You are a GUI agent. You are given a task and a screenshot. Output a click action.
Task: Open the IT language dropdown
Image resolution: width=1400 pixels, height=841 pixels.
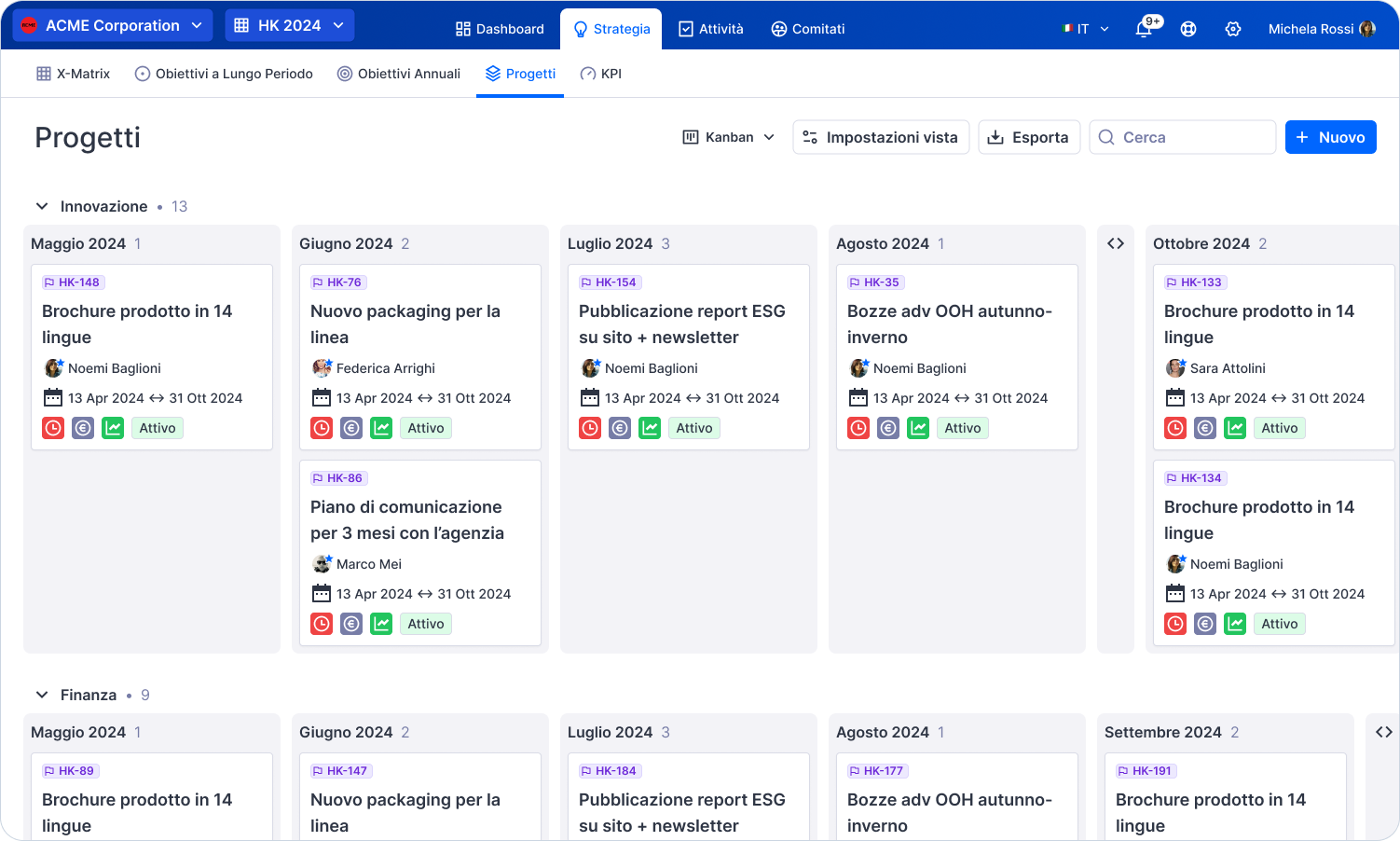pyautogui.click(x=1086, y=29)
